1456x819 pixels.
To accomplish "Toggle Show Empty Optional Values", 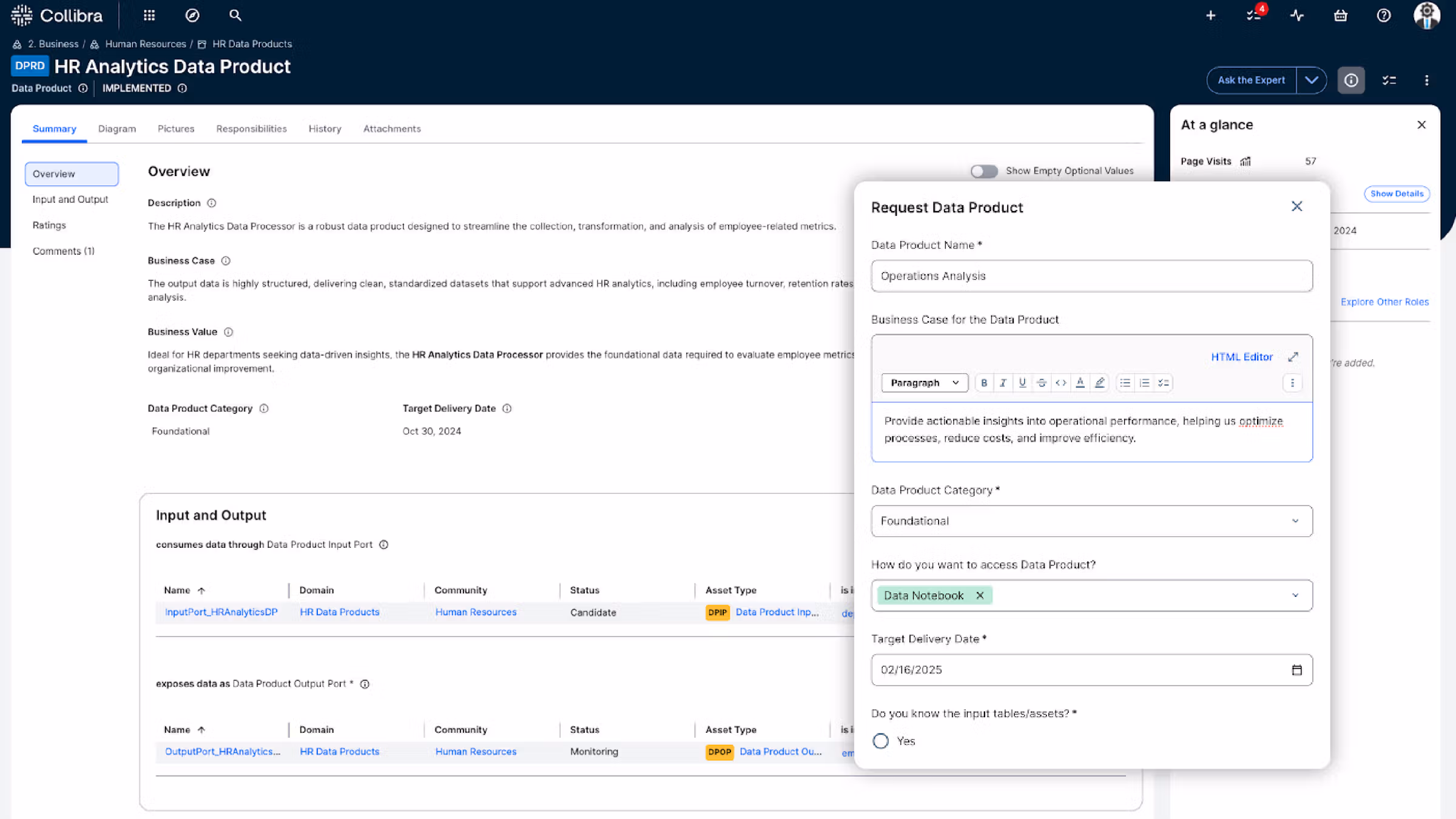I will coord(984,171).
